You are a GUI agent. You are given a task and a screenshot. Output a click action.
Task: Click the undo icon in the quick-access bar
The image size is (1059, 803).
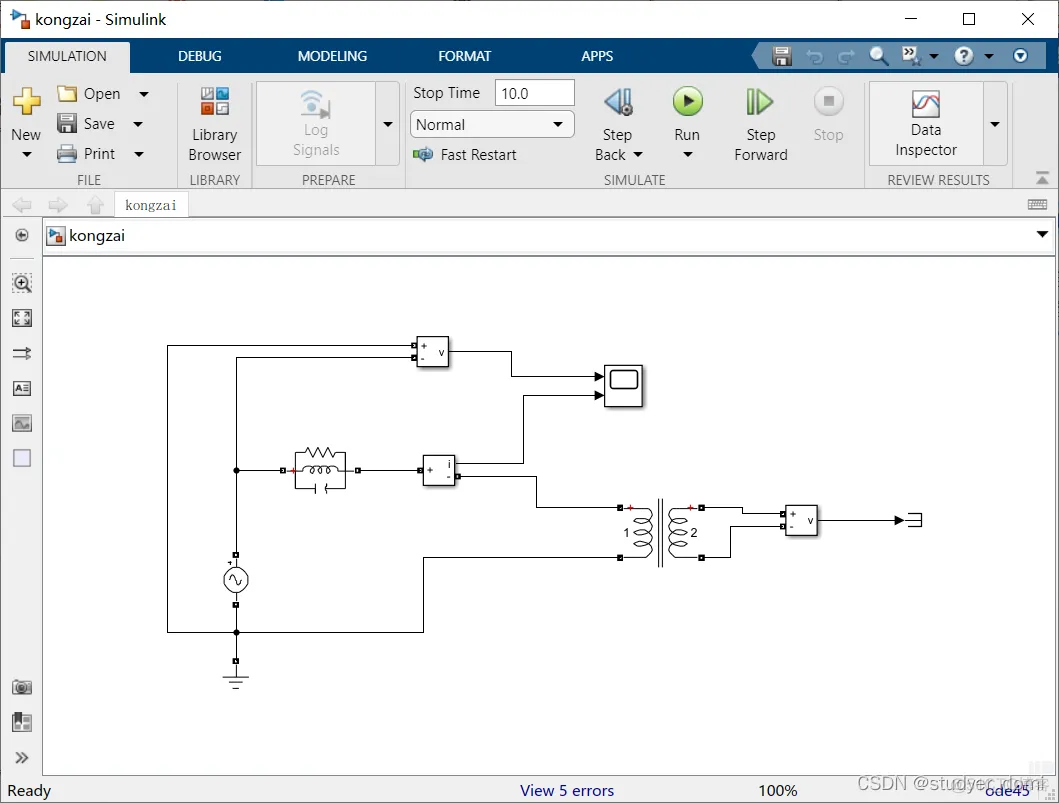coord(815,56)
